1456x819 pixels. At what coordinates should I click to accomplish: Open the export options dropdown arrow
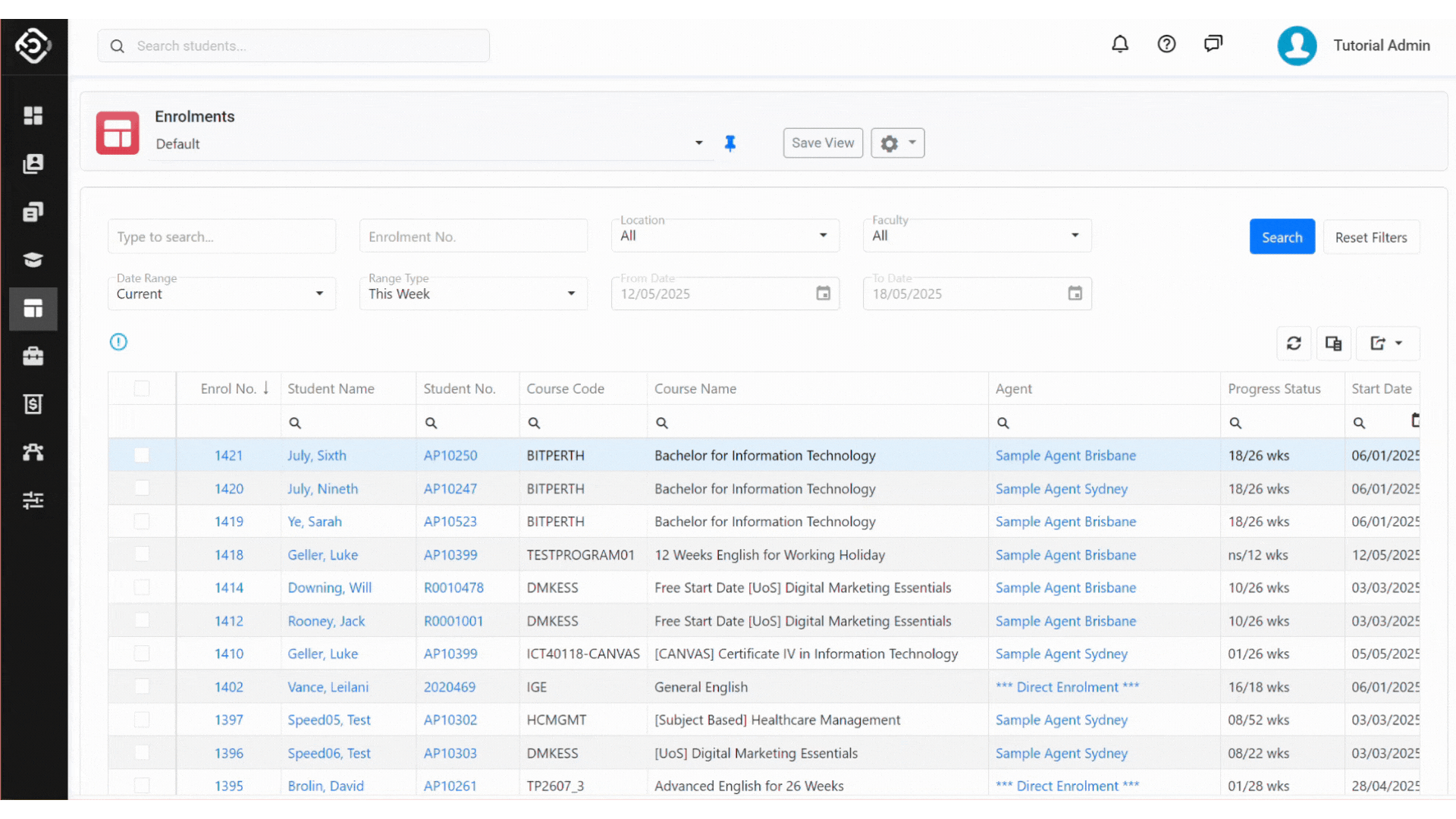coord(1398,344)
